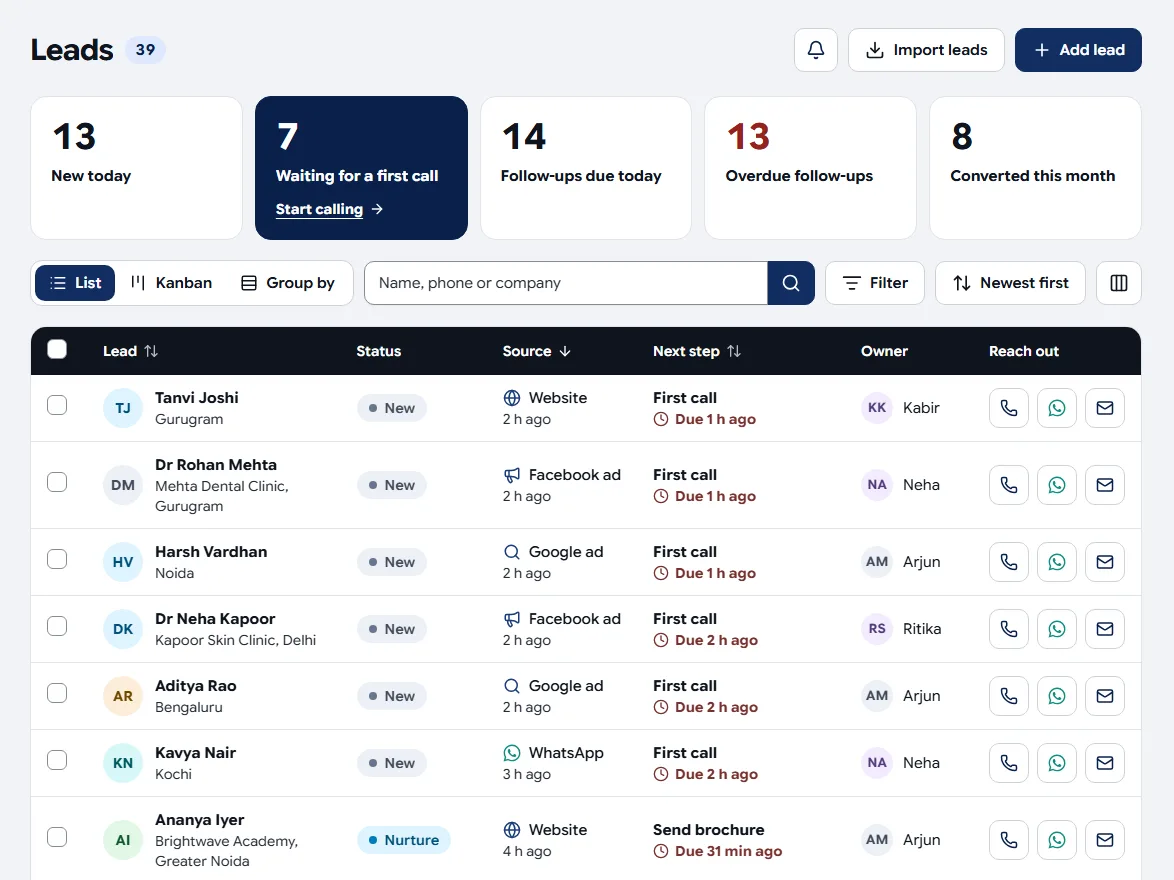The height and width of the screenshot is (880, 1174).
Task: Call Harsh Vardhan by phone
Action: tap(1009, 562)
